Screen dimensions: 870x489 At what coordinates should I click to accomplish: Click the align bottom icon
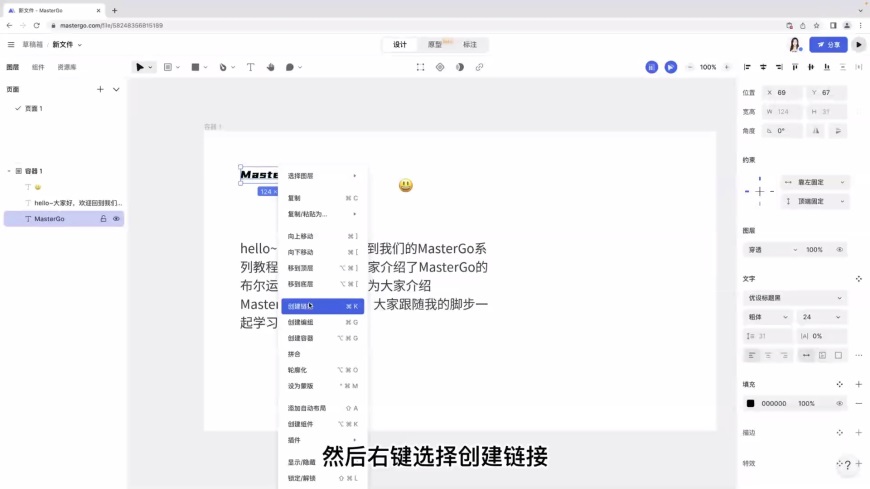pos(827,67)
